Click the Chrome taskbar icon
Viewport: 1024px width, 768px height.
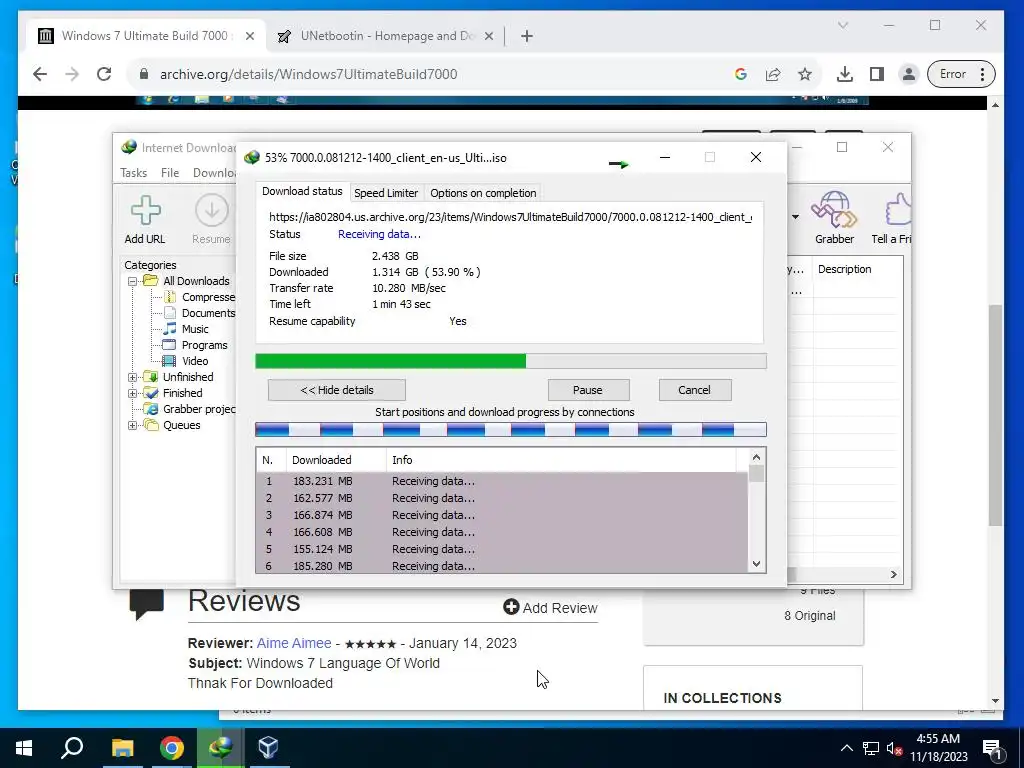click(x=172, y=747)
